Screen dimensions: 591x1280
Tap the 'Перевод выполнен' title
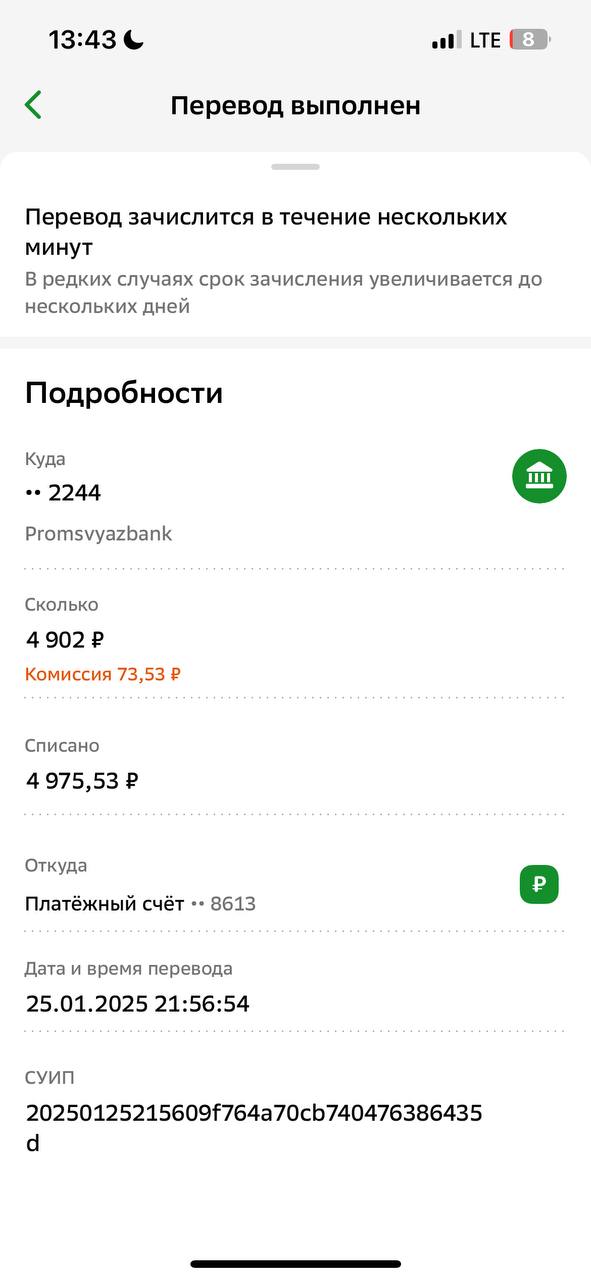point(295,106)
